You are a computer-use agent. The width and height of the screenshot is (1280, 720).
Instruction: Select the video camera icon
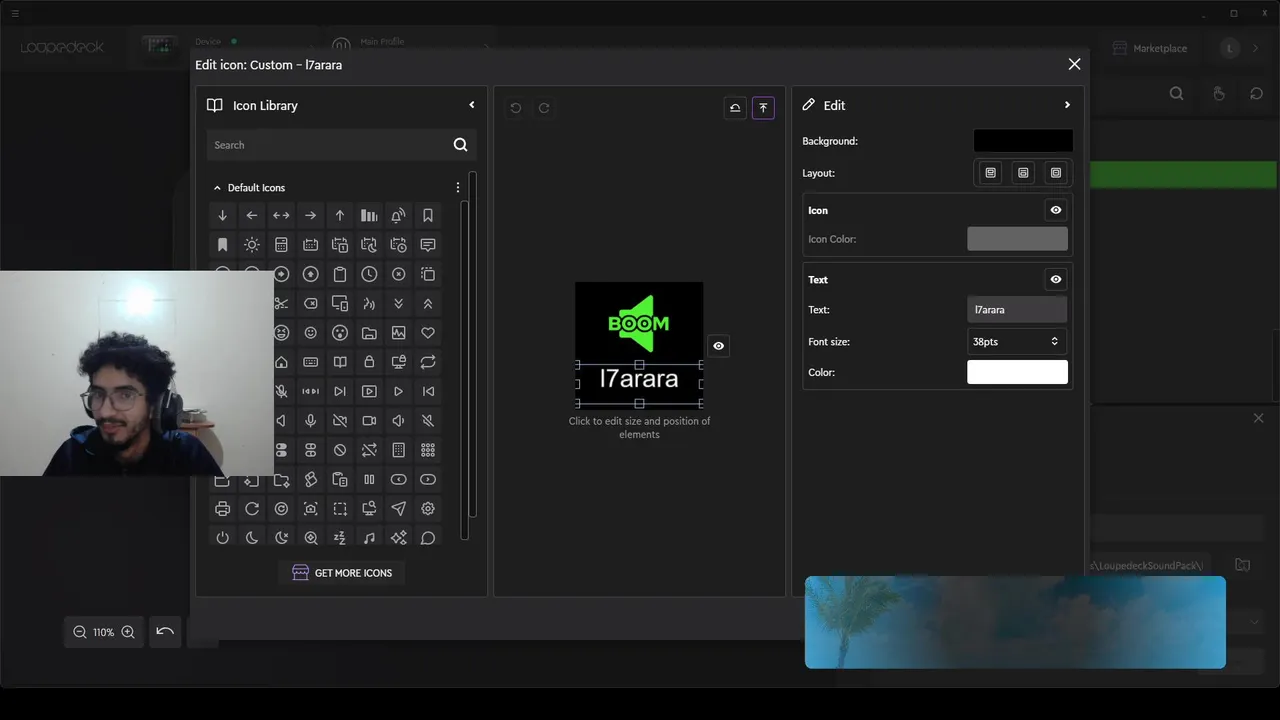369,421
